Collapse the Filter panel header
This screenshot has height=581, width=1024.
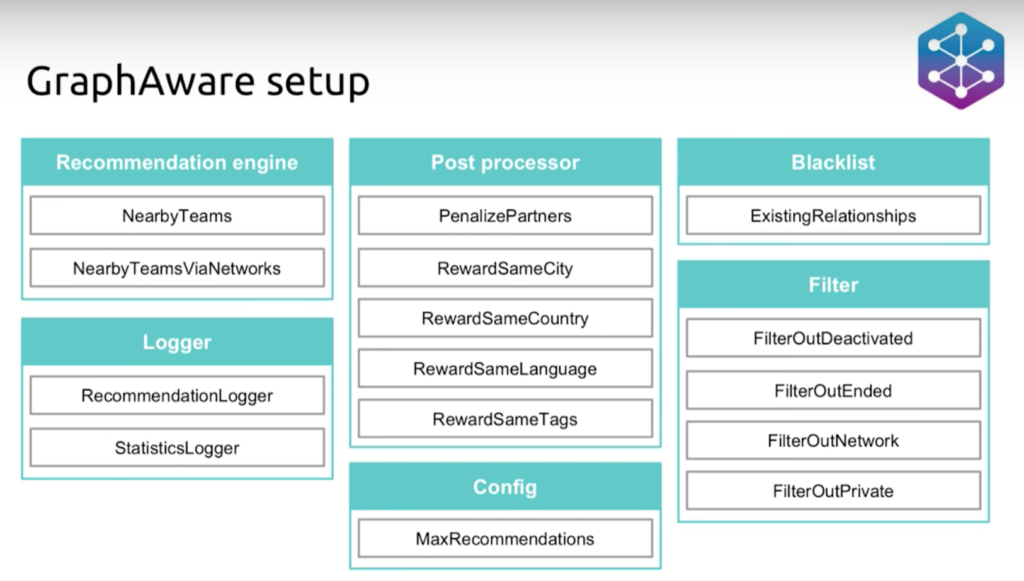(833, 285)
